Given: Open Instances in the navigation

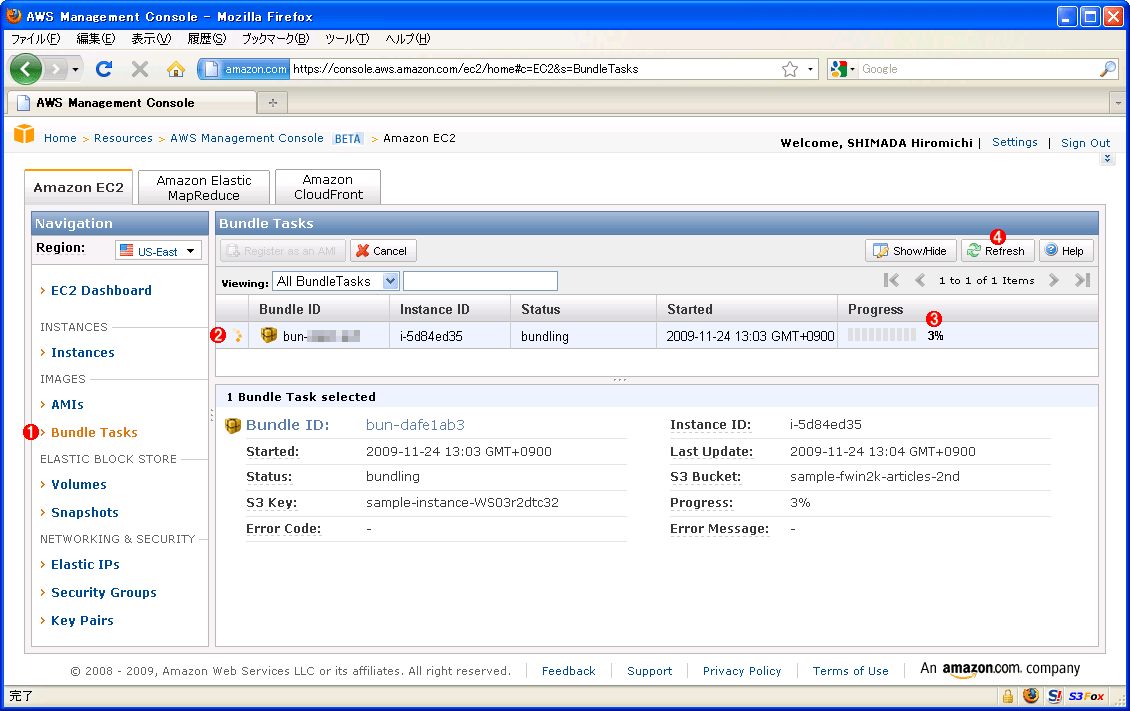Looking at the screenshot, I should pos(82,352).
